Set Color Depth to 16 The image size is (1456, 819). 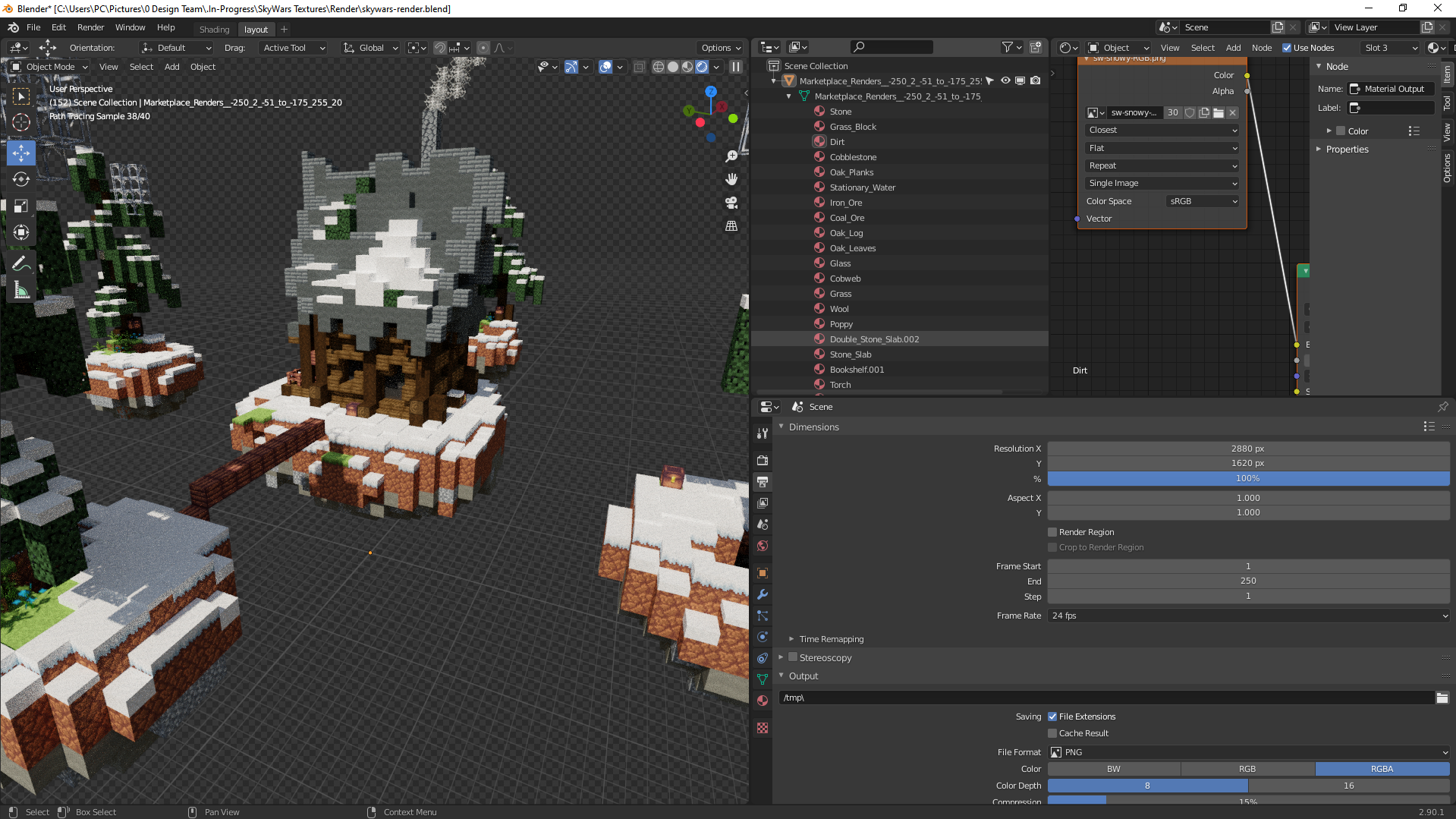(1348, 786)
